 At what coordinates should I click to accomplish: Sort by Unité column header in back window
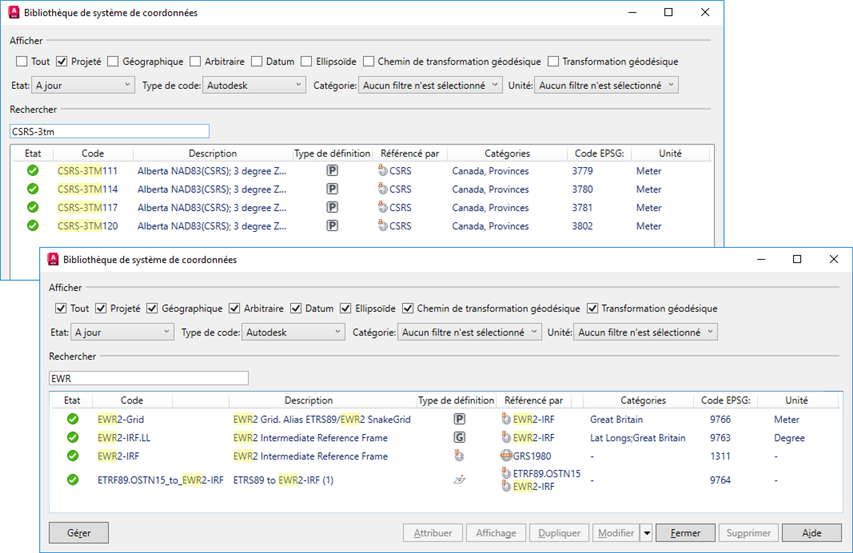point(670,153)
